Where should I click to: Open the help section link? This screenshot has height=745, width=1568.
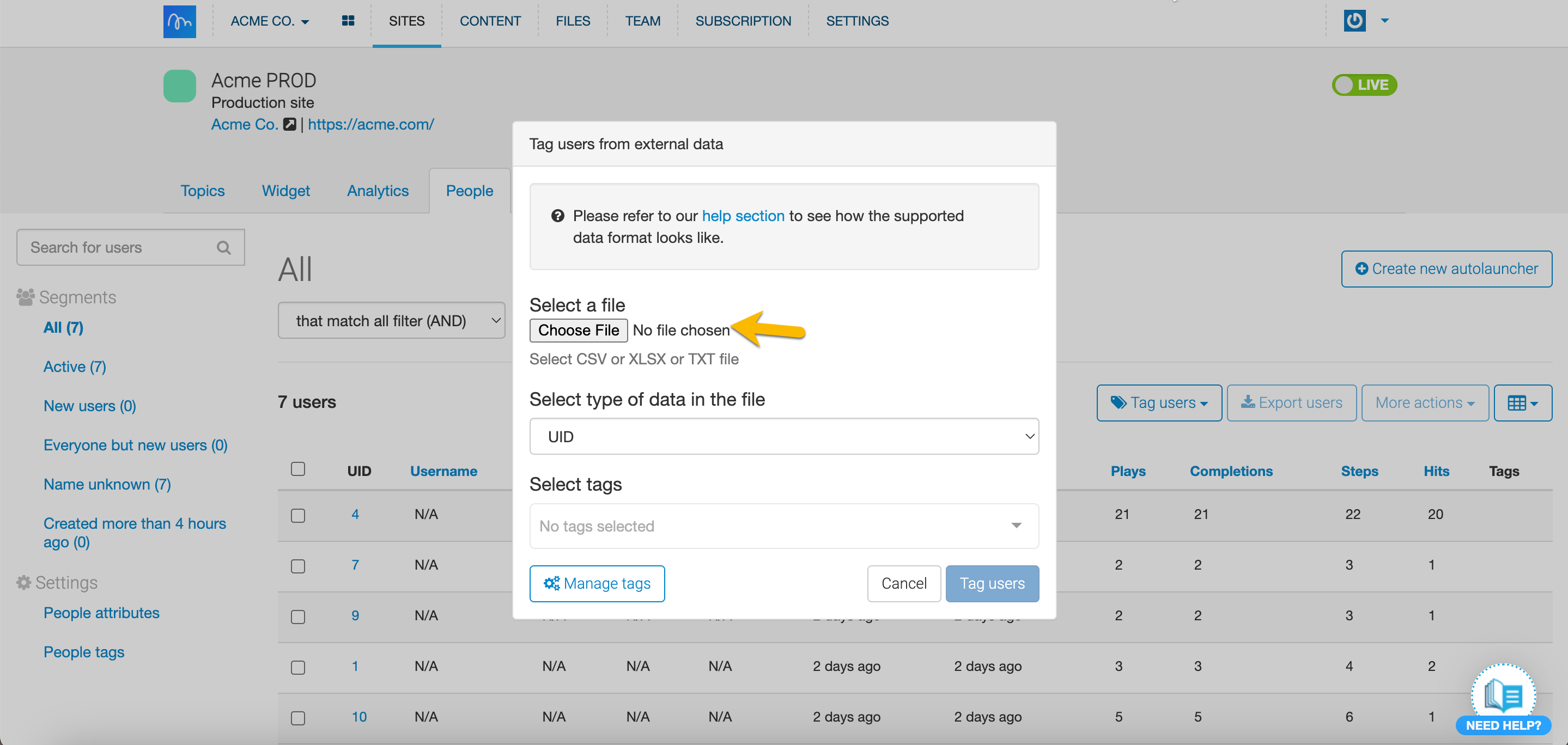[743, 216]
